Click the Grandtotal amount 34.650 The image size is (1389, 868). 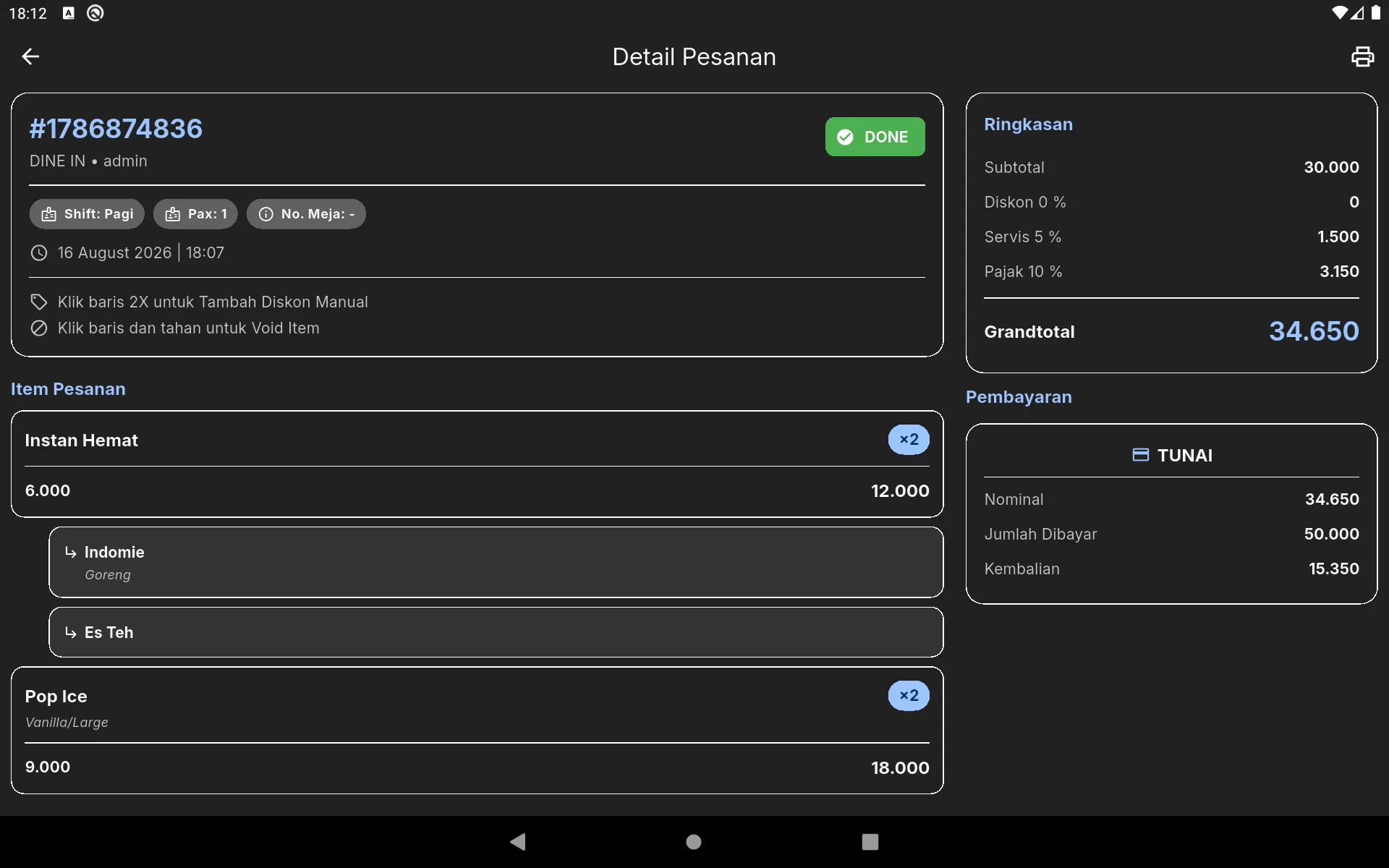coord(1314,331)
